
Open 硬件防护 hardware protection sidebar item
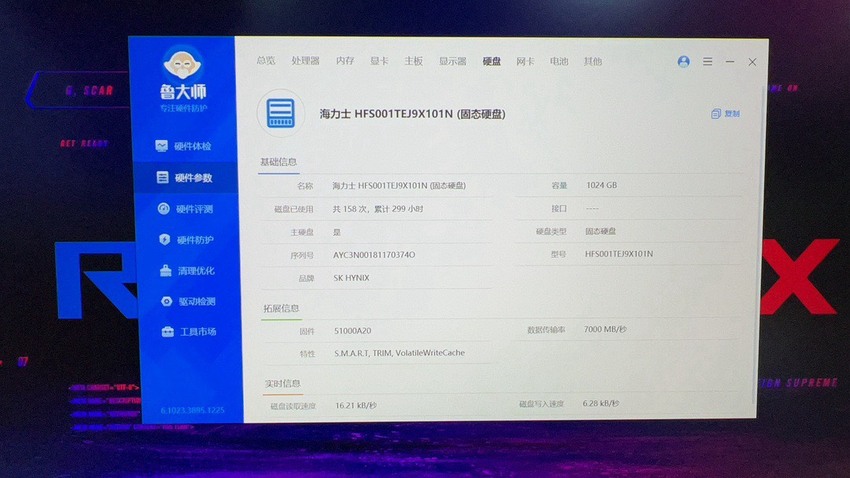coord(186,240)
